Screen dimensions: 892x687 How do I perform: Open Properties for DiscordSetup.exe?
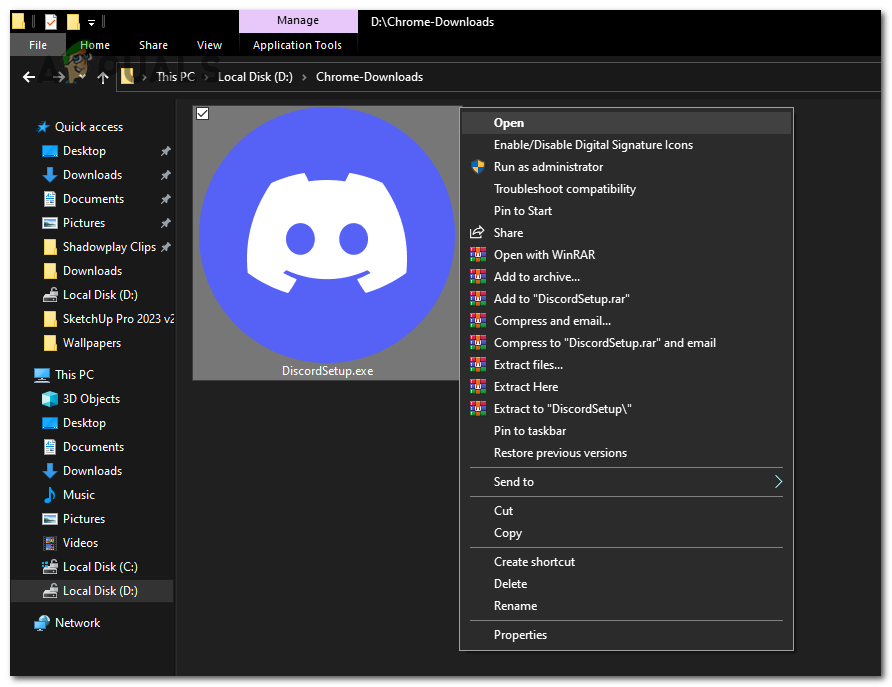(520, 634)
